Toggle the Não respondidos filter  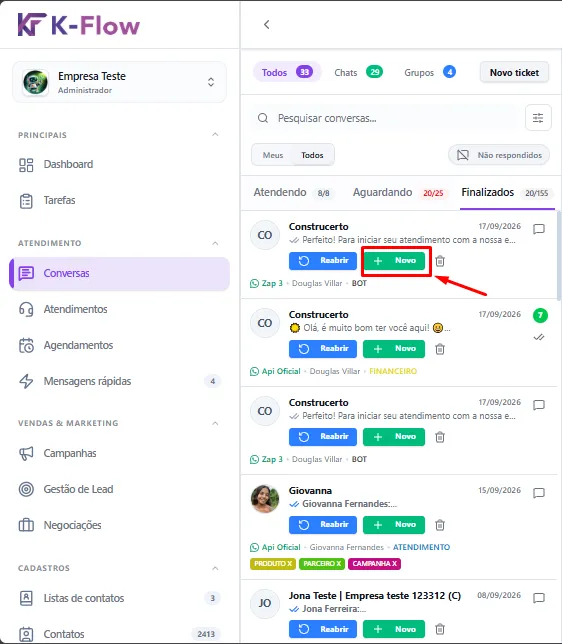499,155
